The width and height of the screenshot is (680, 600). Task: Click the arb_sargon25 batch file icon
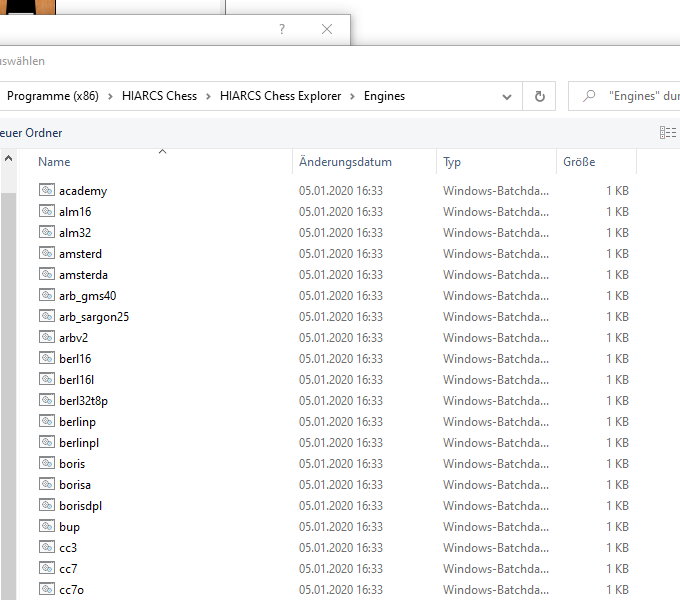pyautogui.click(x=47, y=316)
